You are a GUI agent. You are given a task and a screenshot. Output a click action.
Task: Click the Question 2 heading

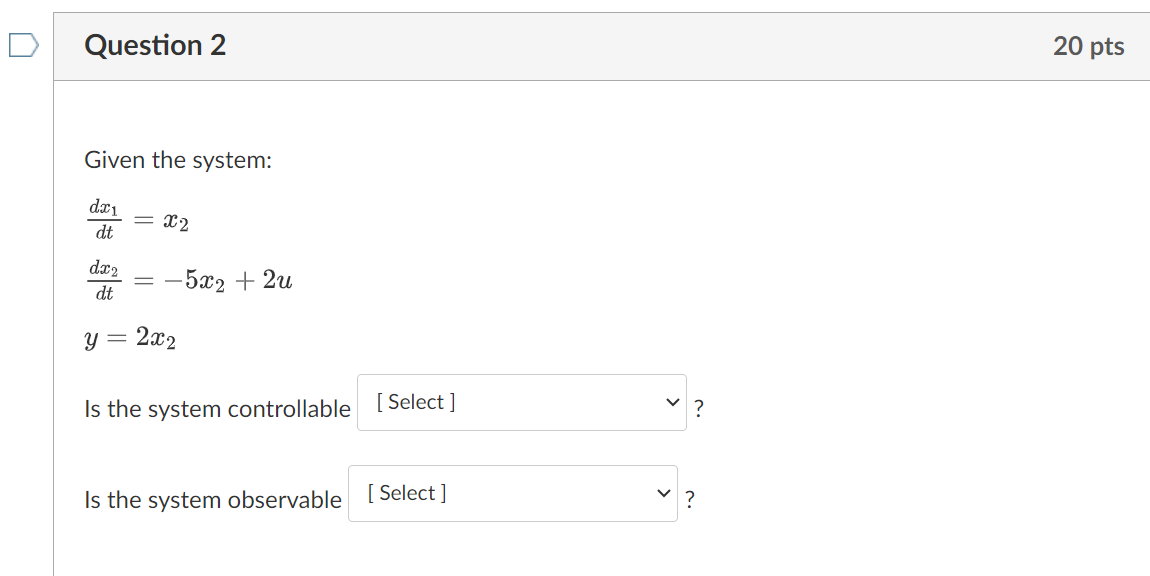(155, 45)
